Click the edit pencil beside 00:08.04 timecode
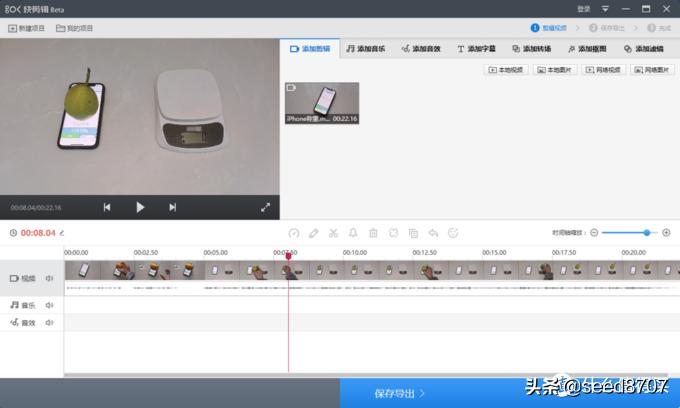 point(62,233)
